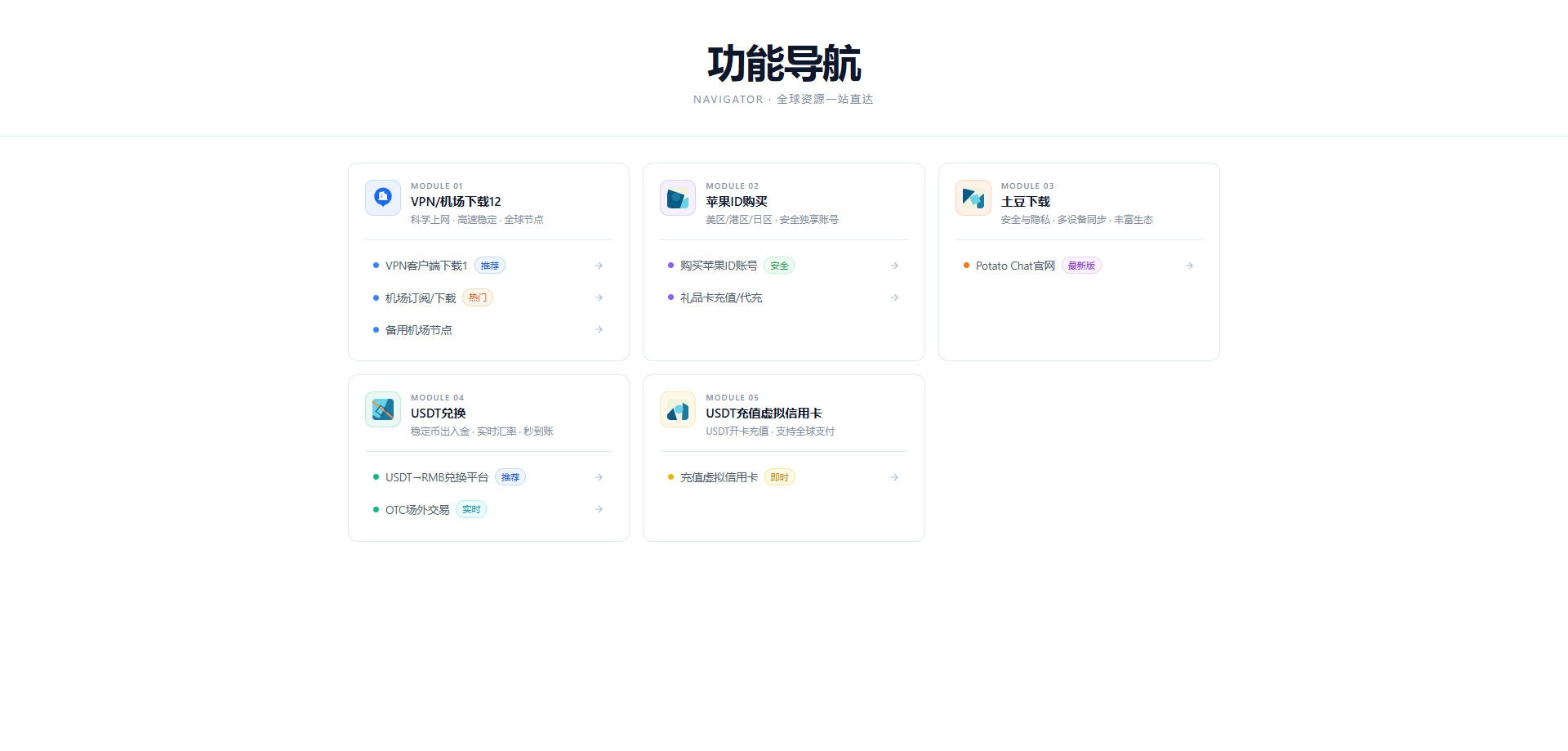Click the 土豆下载 module icon
The height and width of the screenshot is (751, 1568).
[973, 198]
